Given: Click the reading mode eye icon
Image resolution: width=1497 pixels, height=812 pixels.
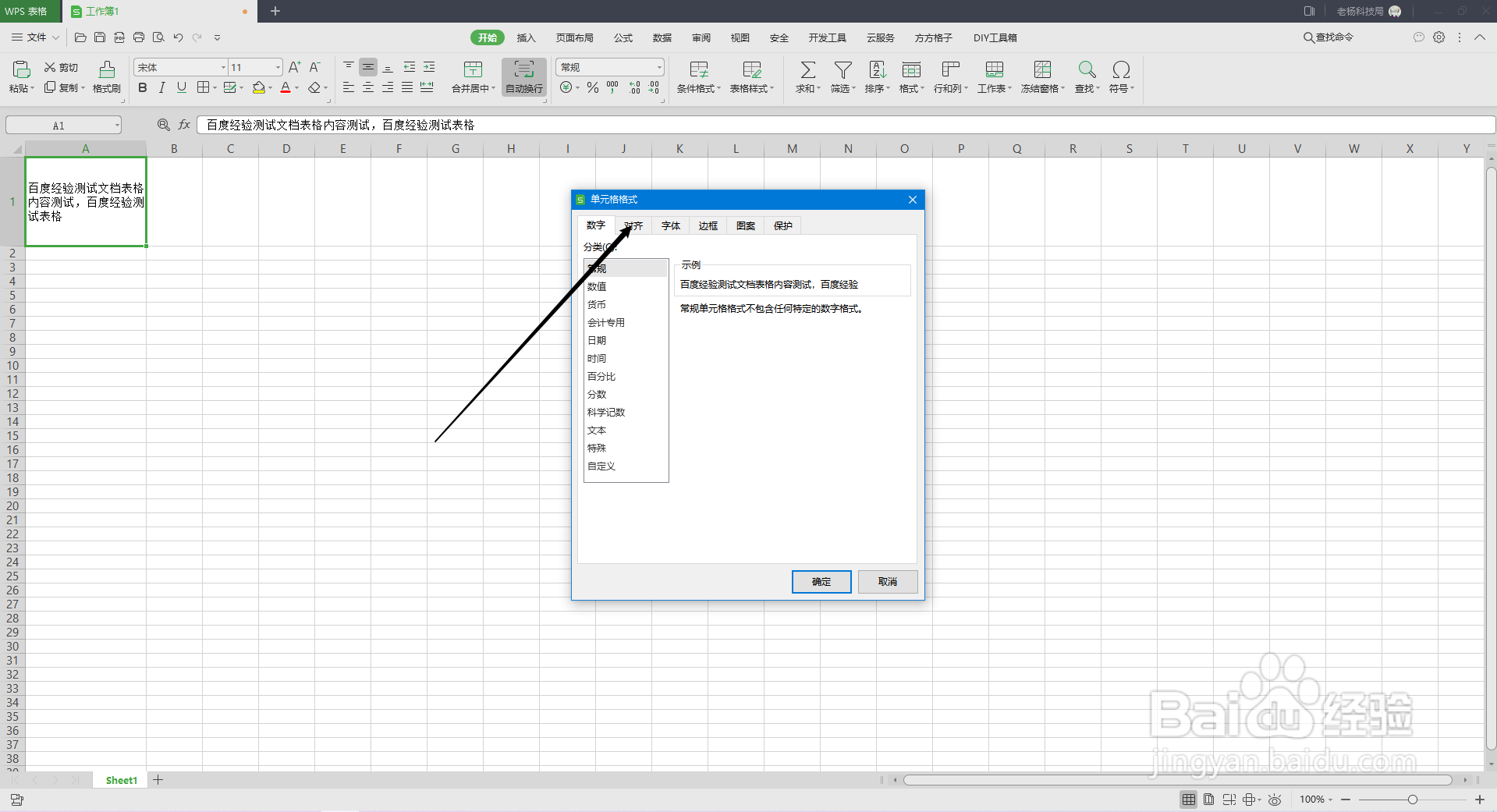Looking at the screenshot, I should pos(1275,800).
